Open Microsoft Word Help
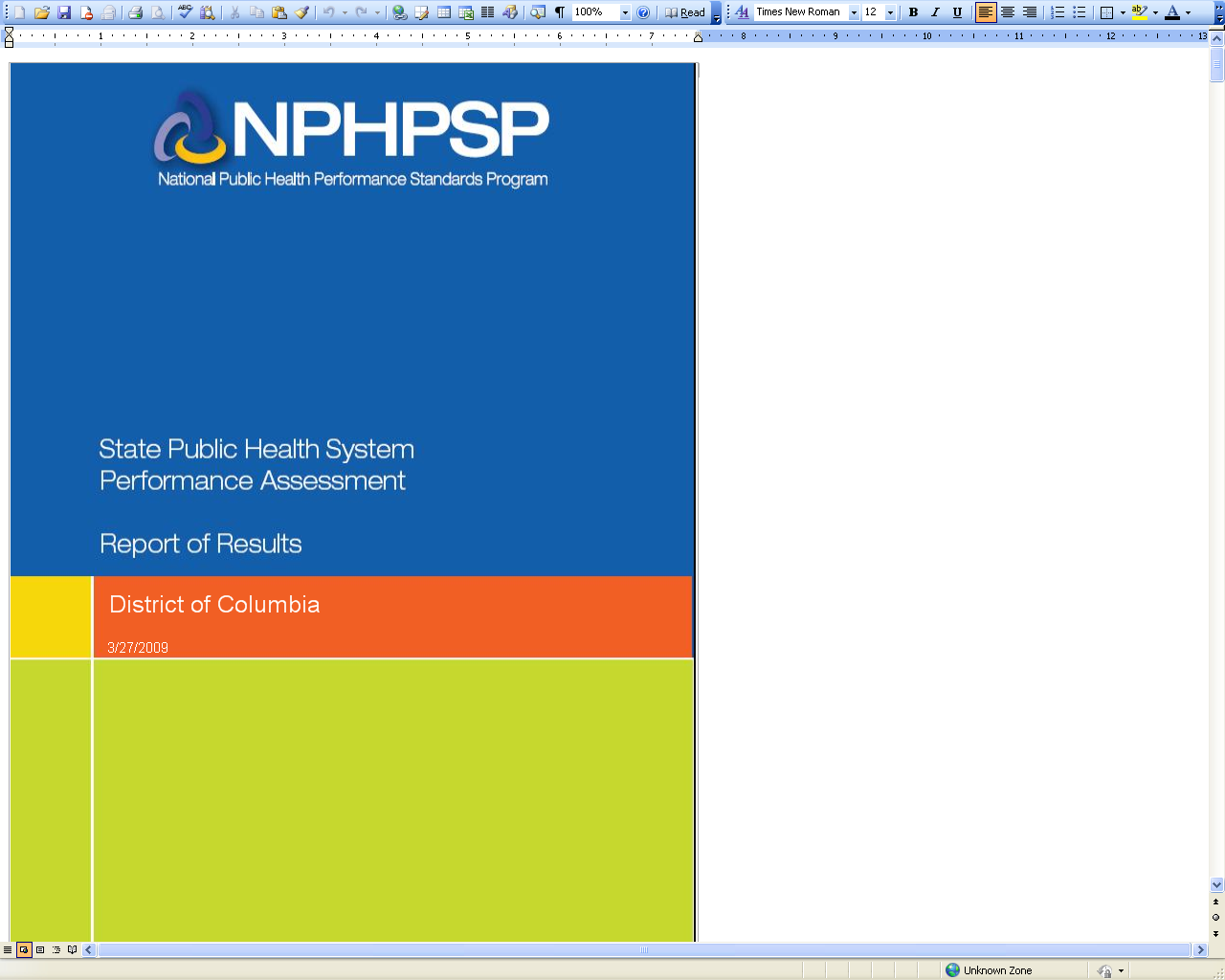 tap(643, 12)
